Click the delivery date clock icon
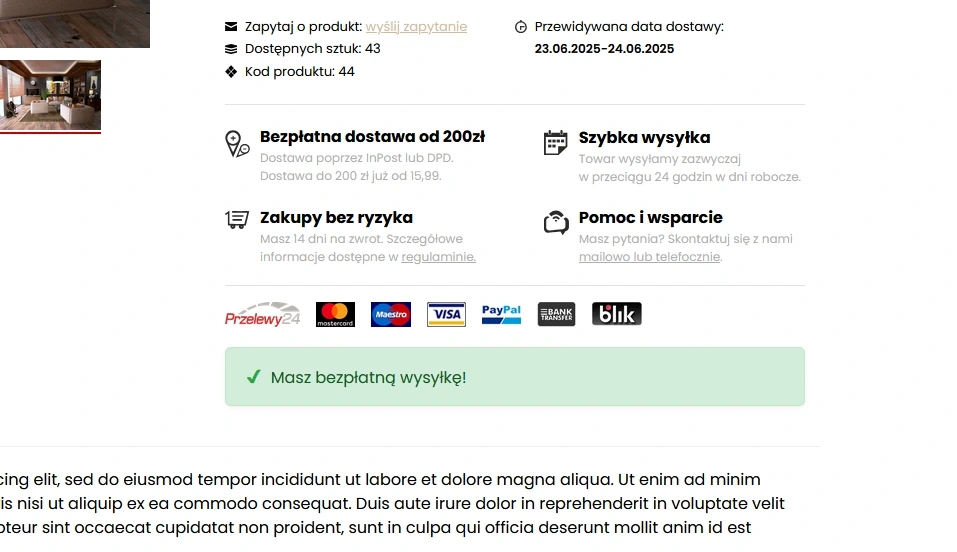 click(520, 27)
